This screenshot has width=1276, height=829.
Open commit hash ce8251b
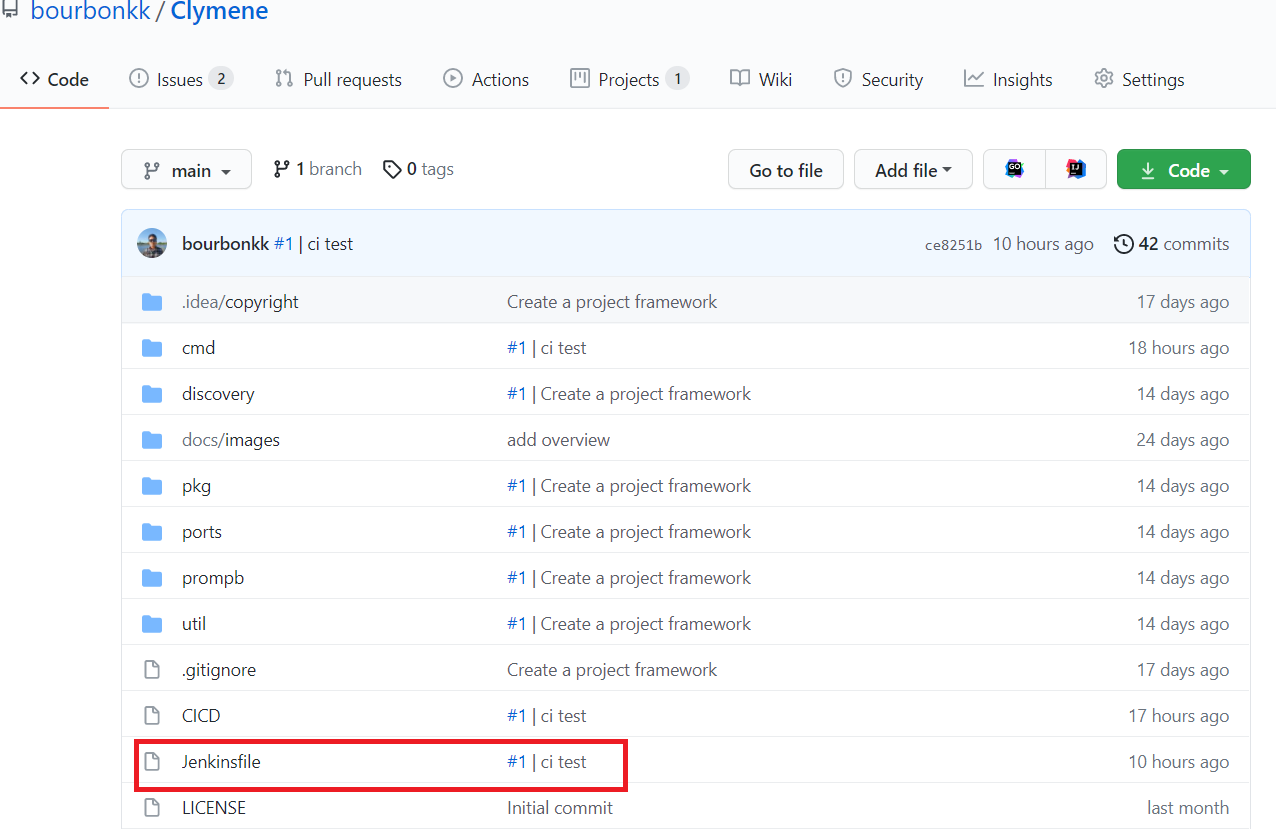click(953, 245)
